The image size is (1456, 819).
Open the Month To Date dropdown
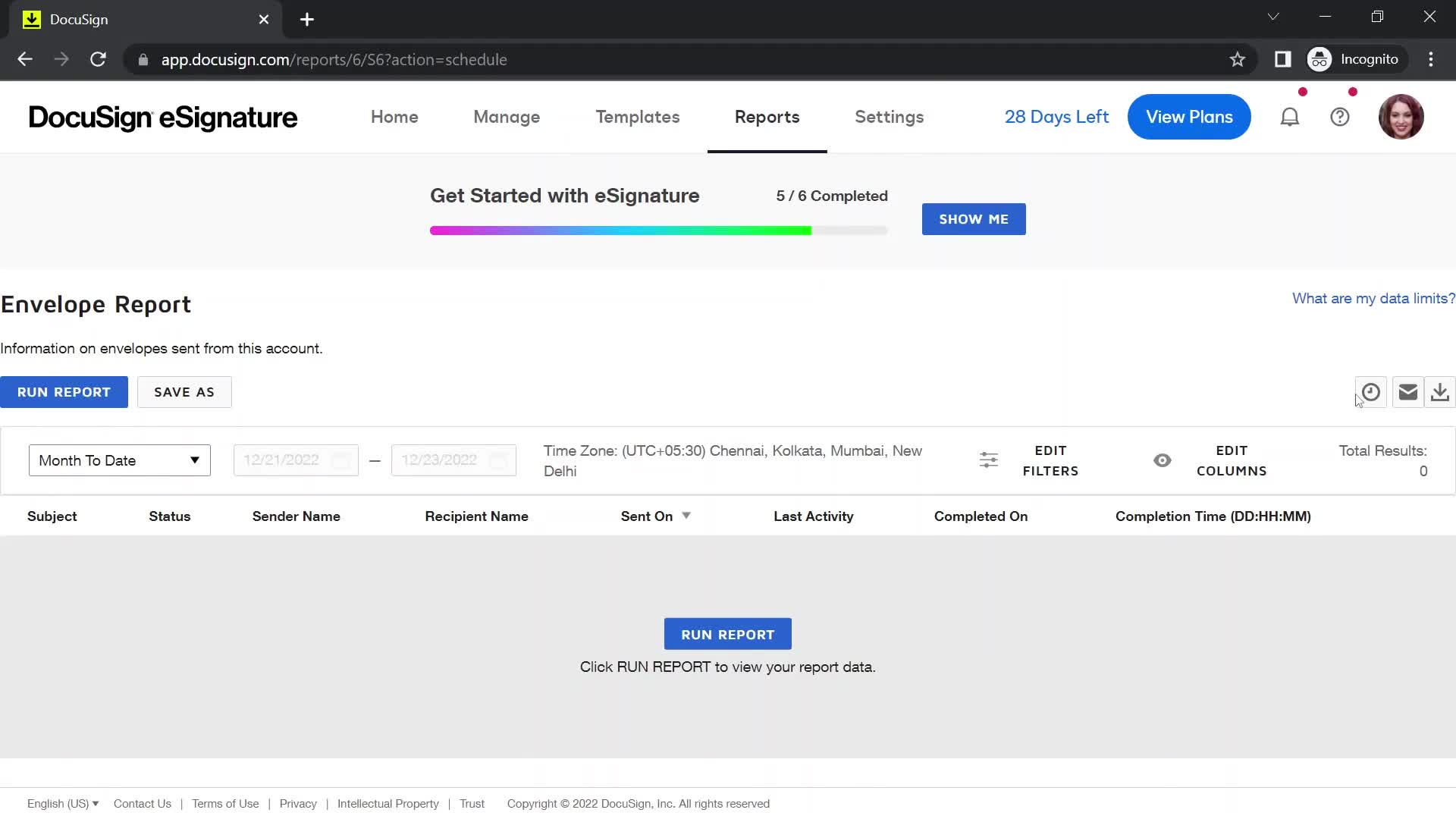[120, 460]
